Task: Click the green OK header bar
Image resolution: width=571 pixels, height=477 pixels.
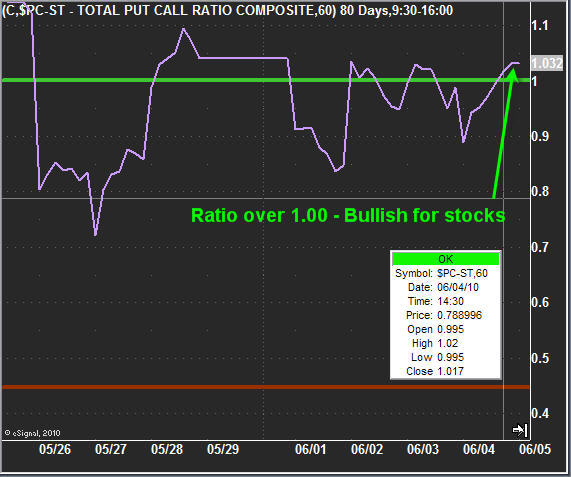Action: tap(445, 259)
